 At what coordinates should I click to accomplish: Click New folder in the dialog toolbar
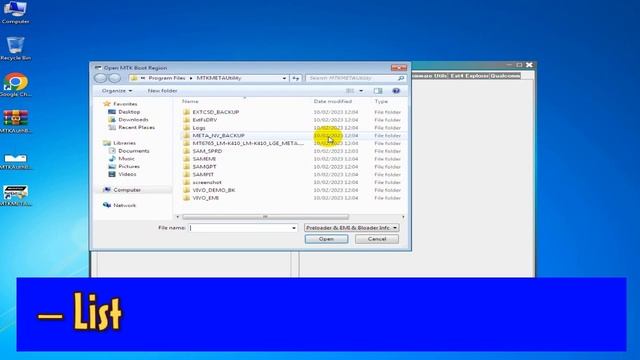click(x=162, y=91)
